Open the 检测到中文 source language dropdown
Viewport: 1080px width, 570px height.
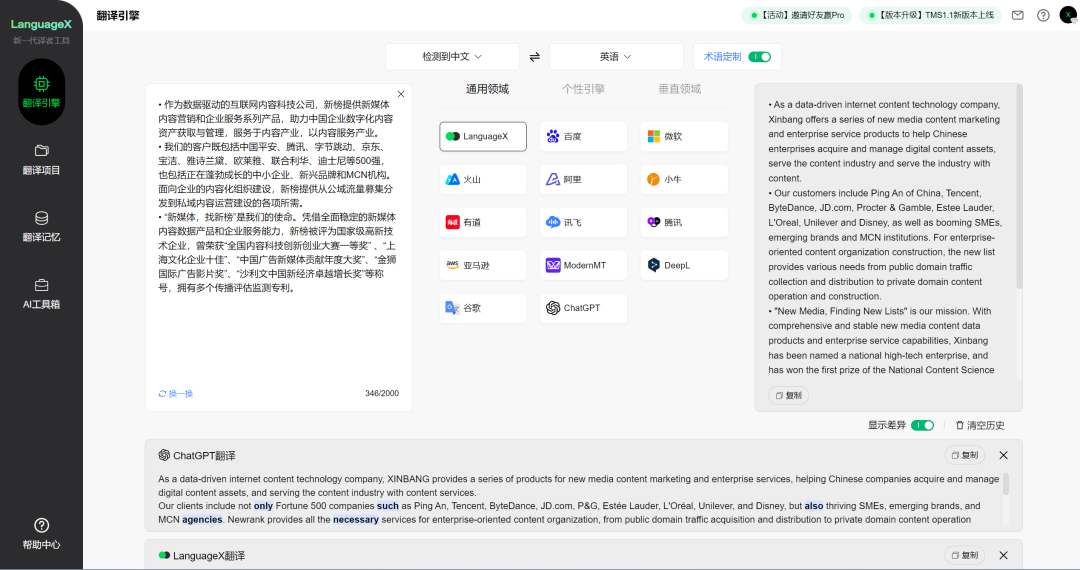pyautogui.click(x=453, y=56)
